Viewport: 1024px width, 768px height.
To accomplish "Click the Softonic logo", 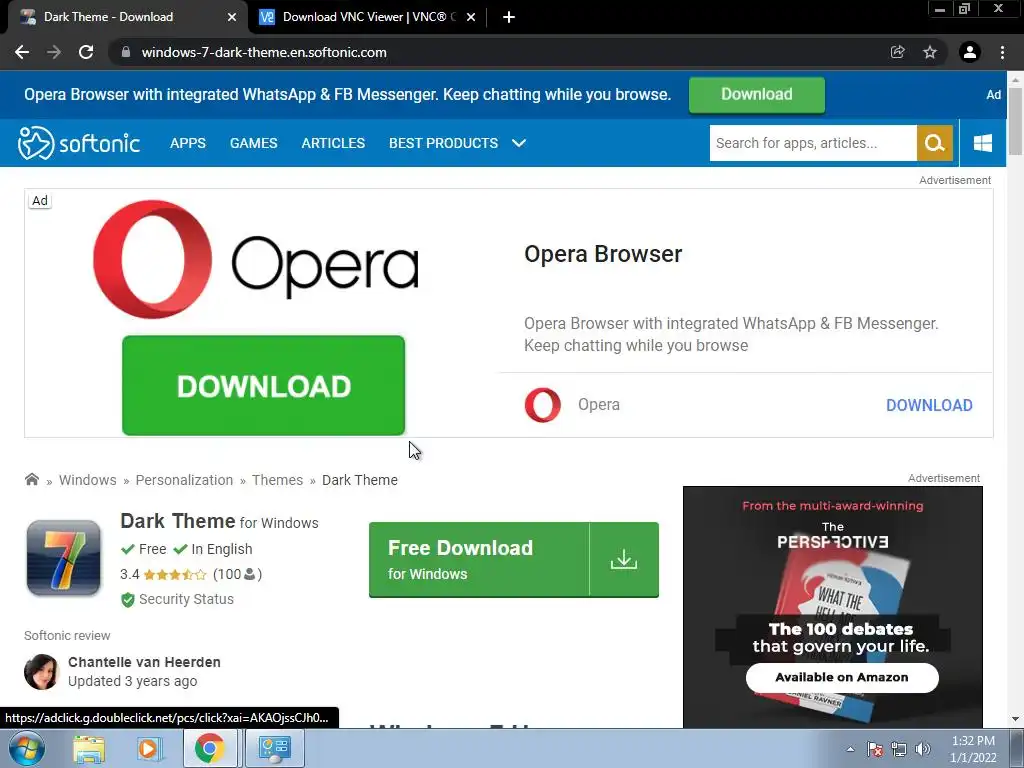I will (x=79, y=143).
